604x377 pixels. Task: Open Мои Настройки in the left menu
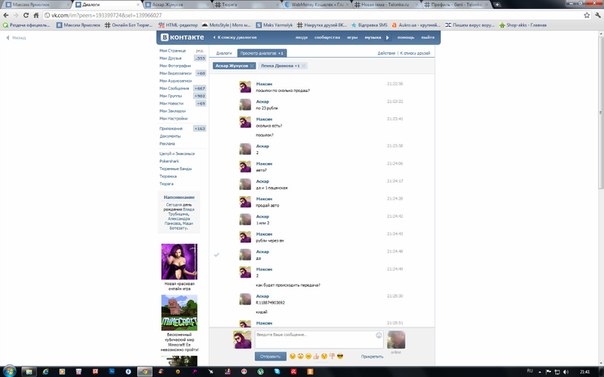pos(173,119)
